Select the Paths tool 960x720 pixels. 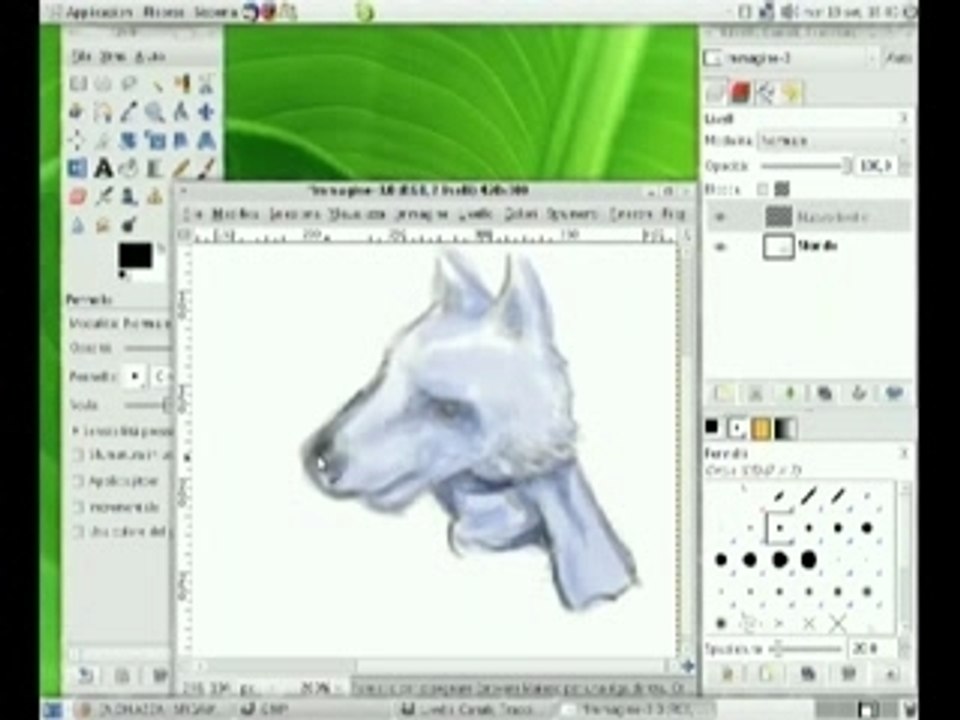[103, 111]
